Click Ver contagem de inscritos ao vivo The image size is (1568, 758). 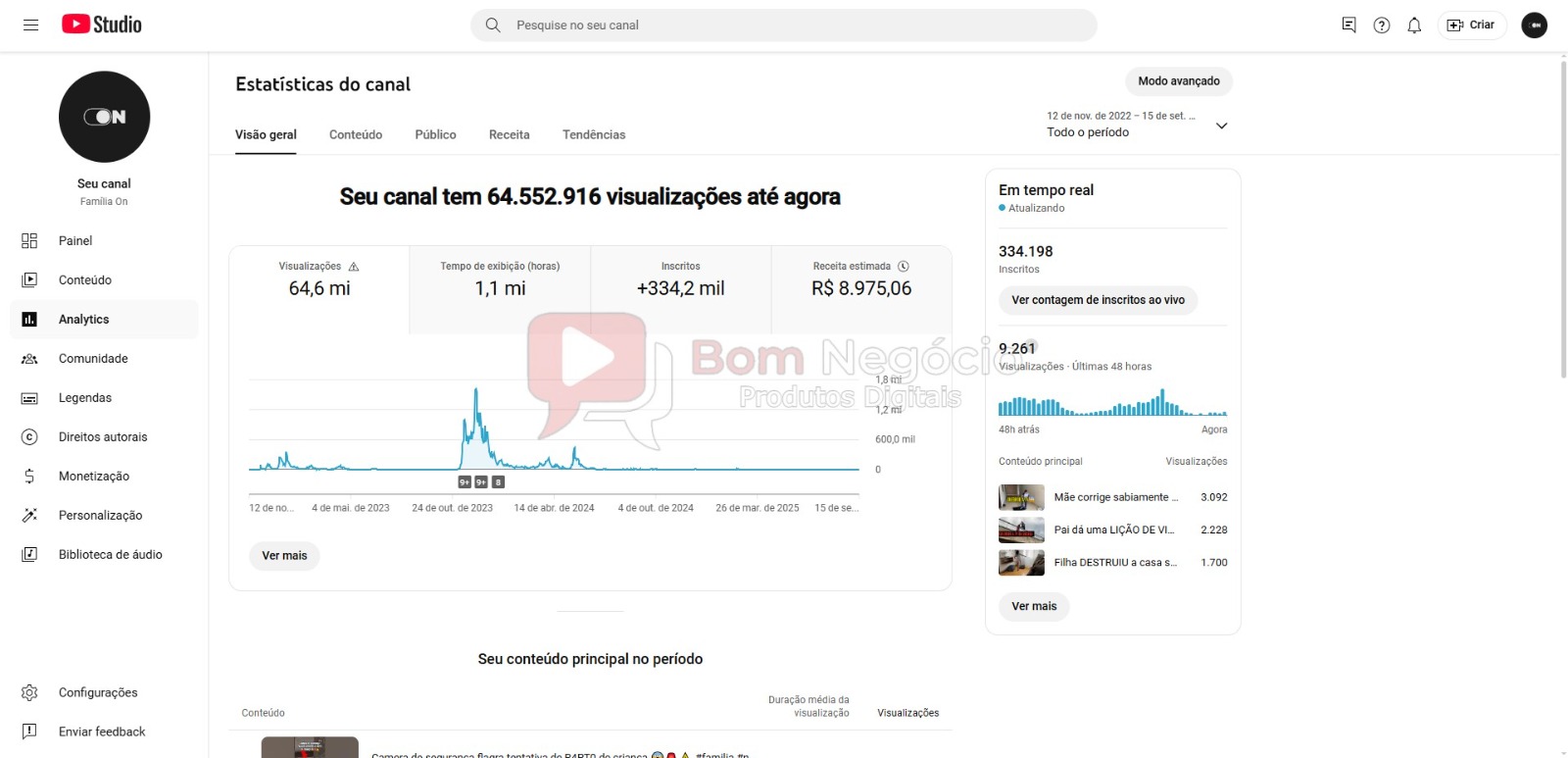1098,300
